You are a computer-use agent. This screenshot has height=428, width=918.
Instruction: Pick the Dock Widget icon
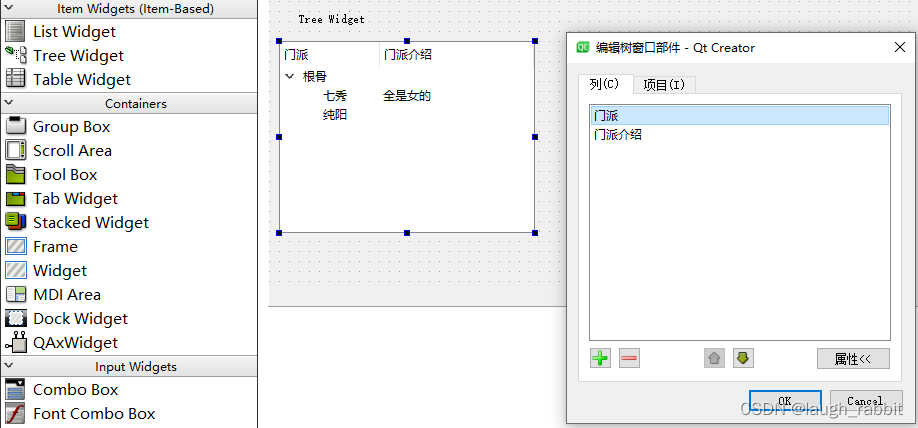point(15,319)
